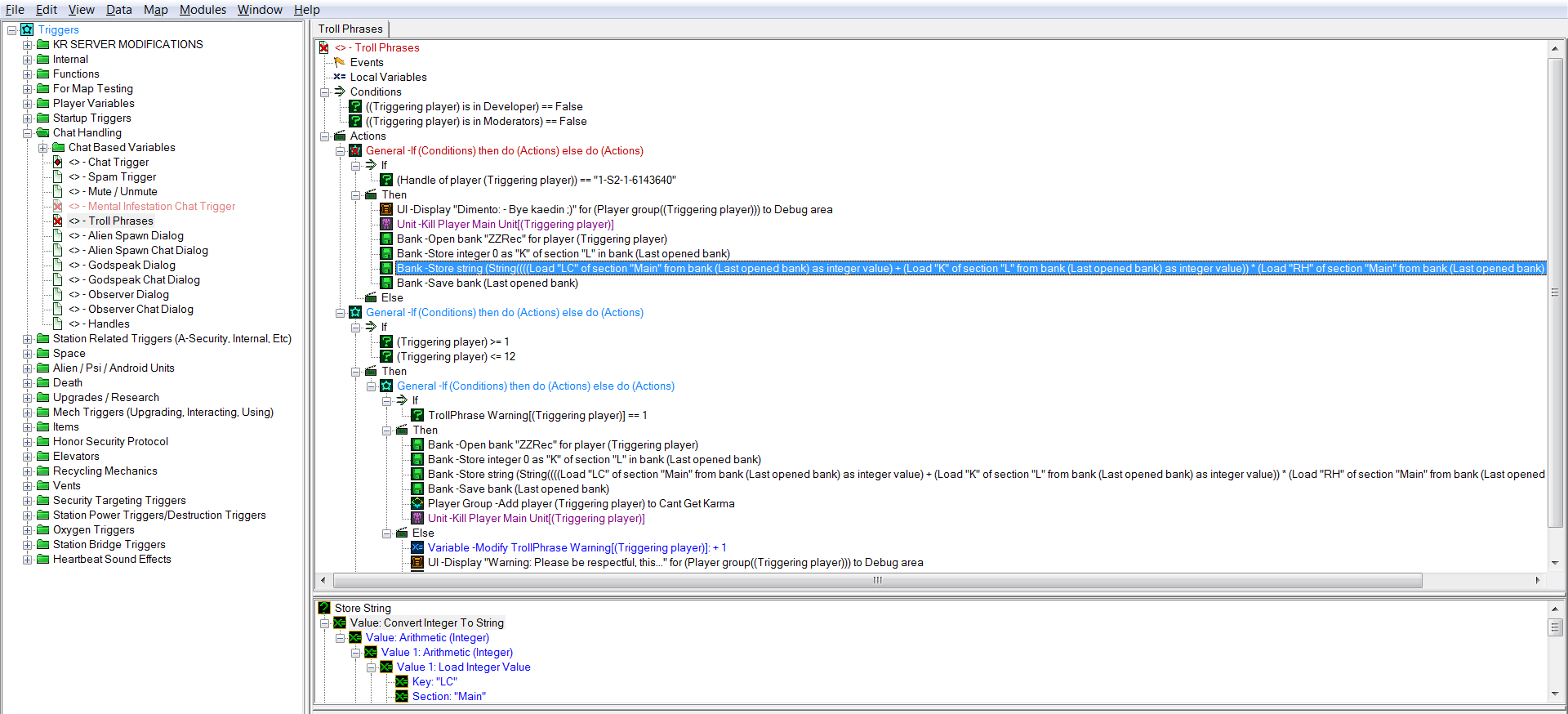Image resolution: width=1568 pixels, height=714 pixels.
Task: Select the Troll Phrases tab
Action: [x=350, y=29]
